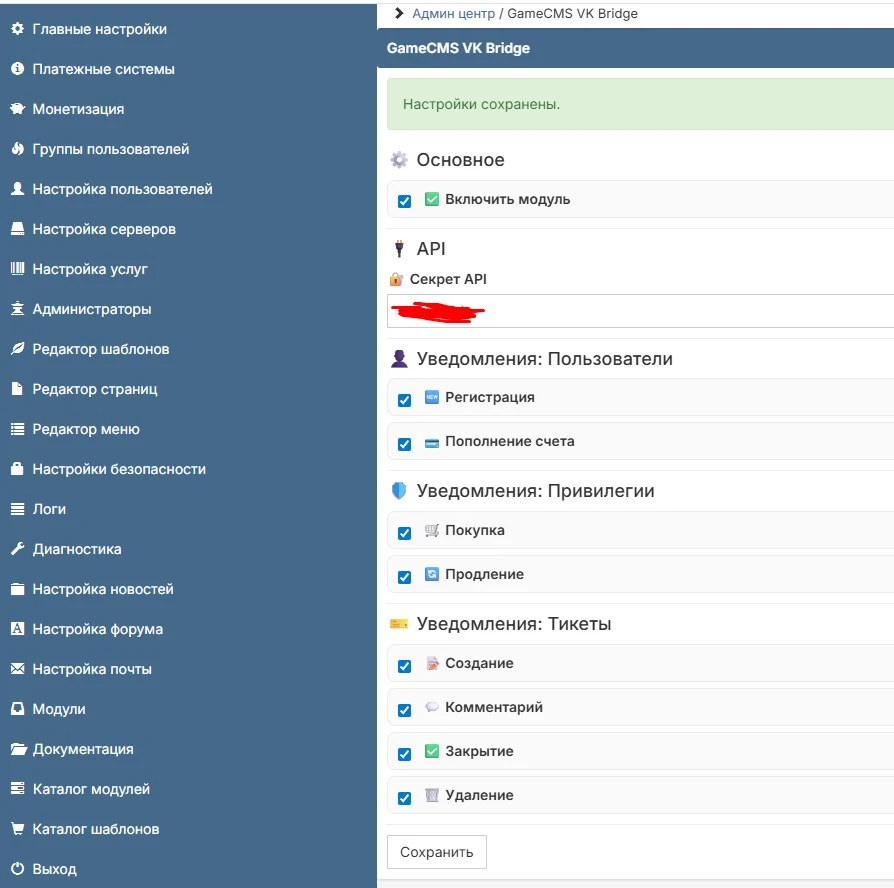Click the folder icon beside Документация
This screenshot has width=894, height=888.
point(18,749)
